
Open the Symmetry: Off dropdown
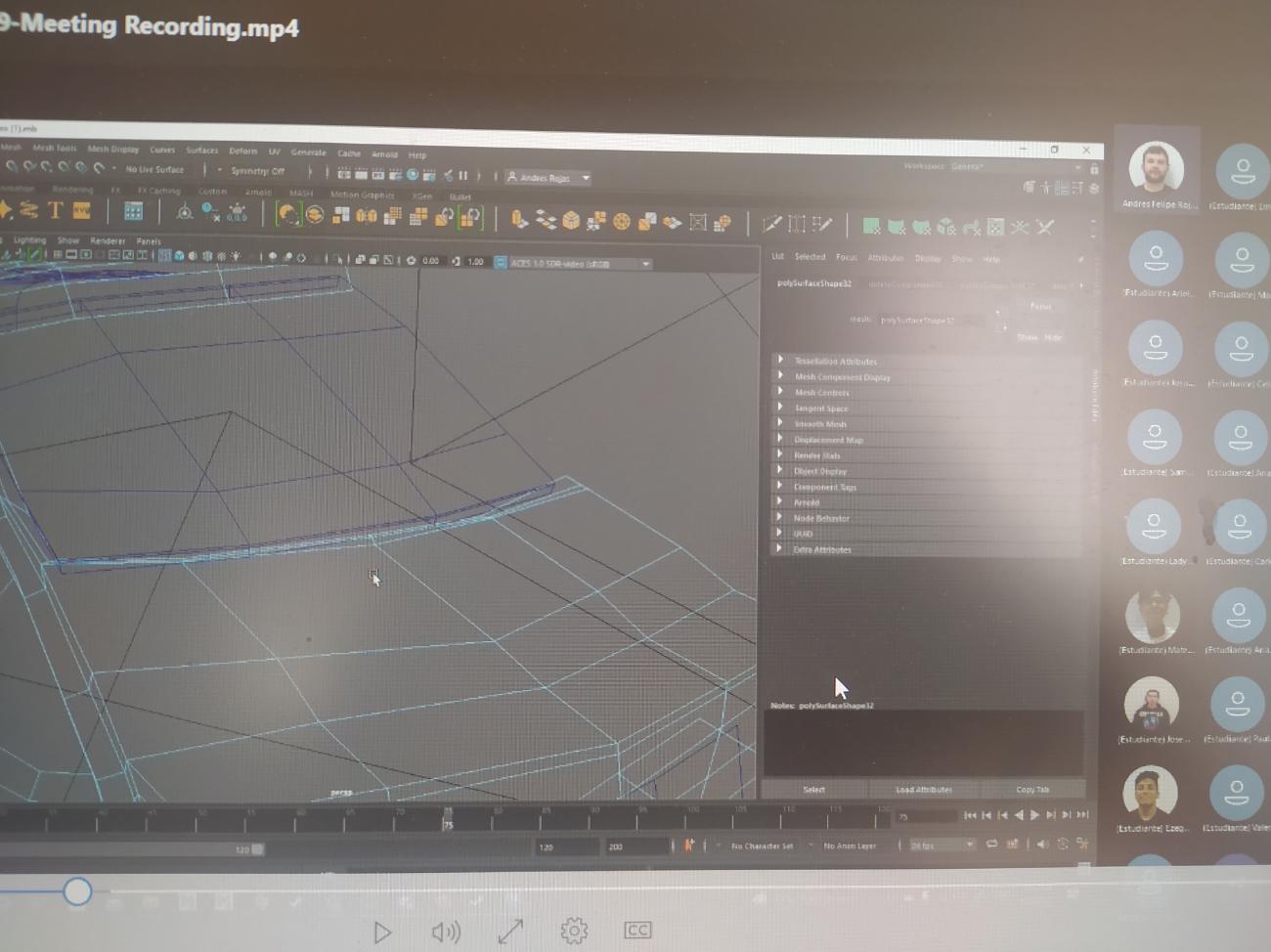point(258,171)
